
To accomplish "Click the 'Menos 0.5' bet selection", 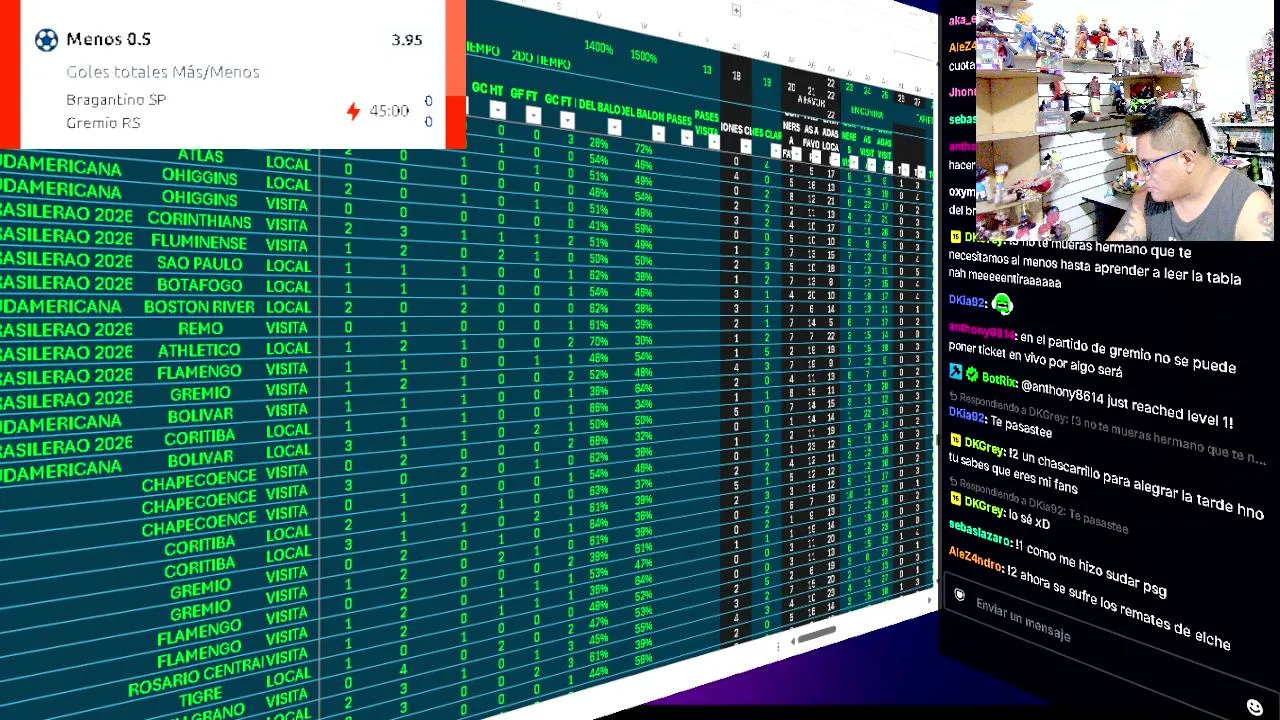I will [108, 39].
